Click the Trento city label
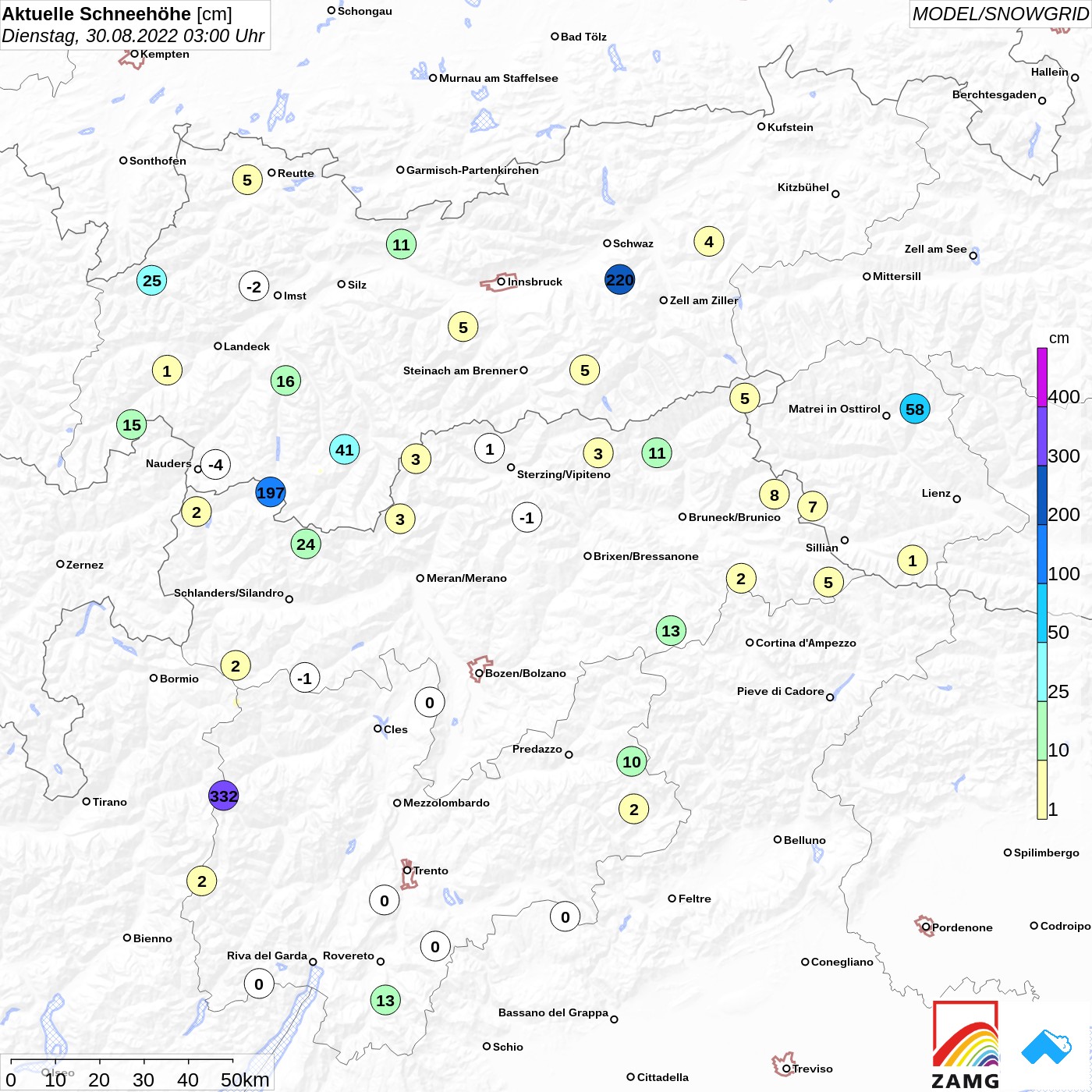The image size is (1092, 1092). click(x=431, y=870)
